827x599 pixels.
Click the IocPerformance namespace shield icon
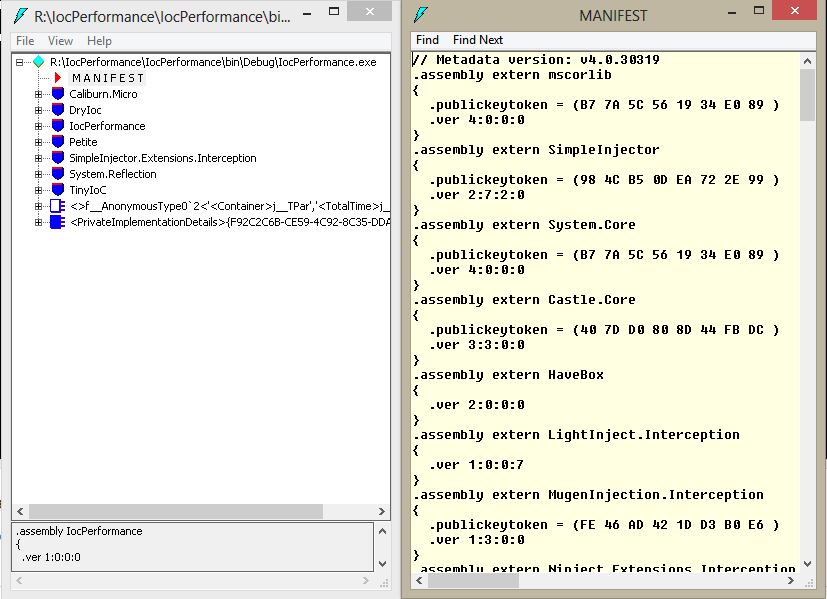(x=58, y=126)
